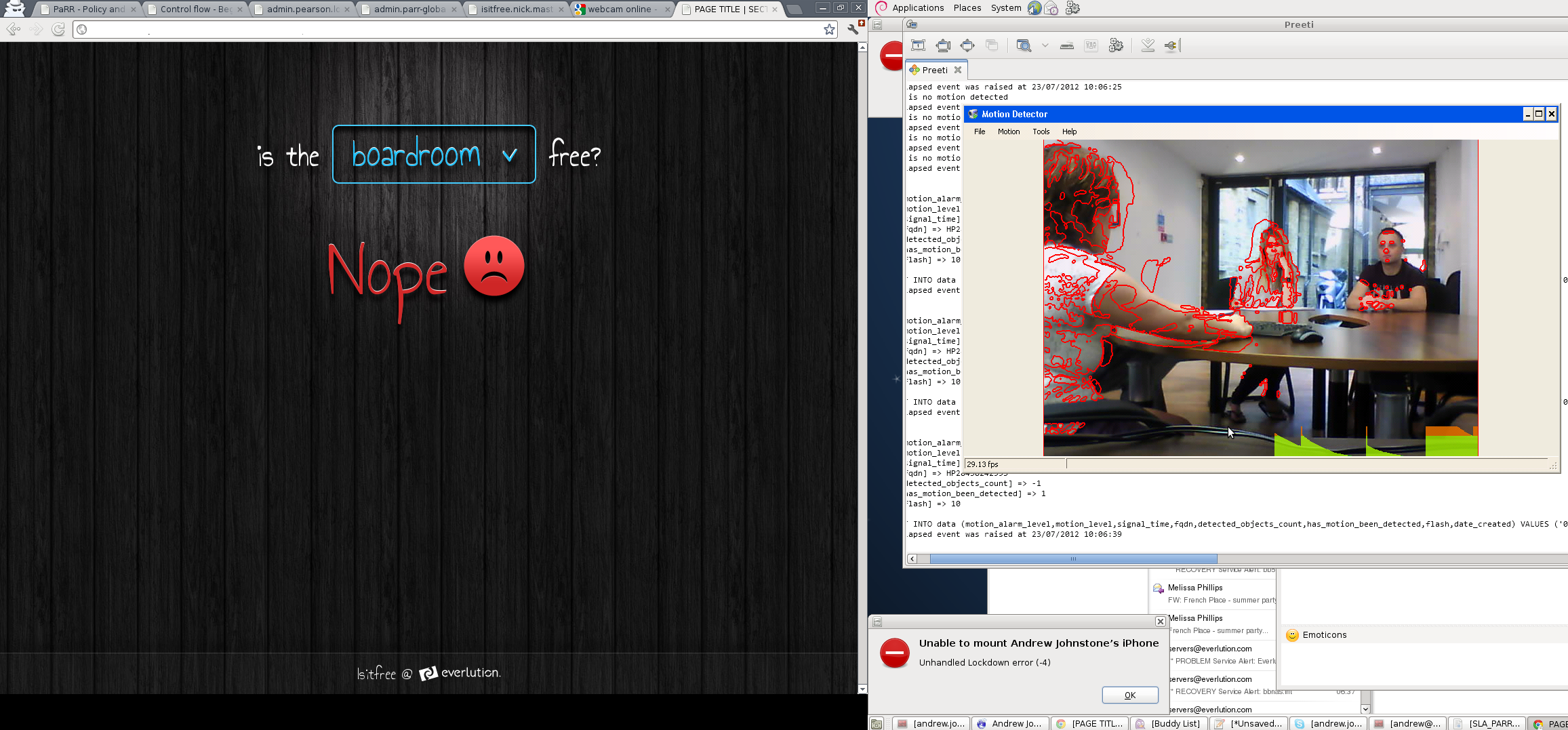This screenshot has width=1568, height=730.
Task: Click the Debian swirl logo
Action: (881, 8)
